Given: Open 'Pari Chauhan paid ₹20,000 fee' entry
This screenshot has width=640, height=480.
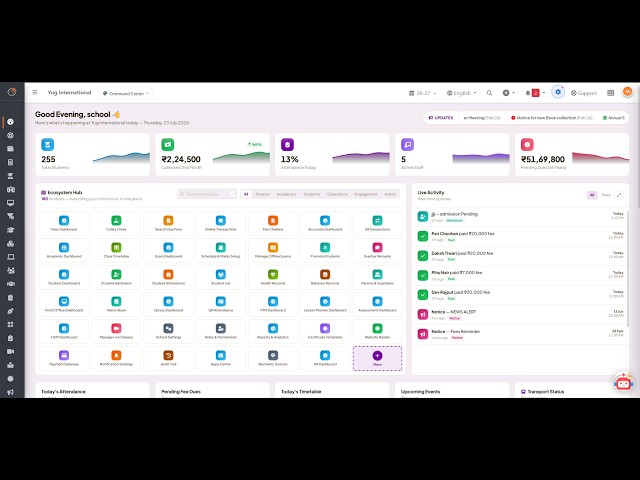Looking at the screenshot, I should pos(520,236).
